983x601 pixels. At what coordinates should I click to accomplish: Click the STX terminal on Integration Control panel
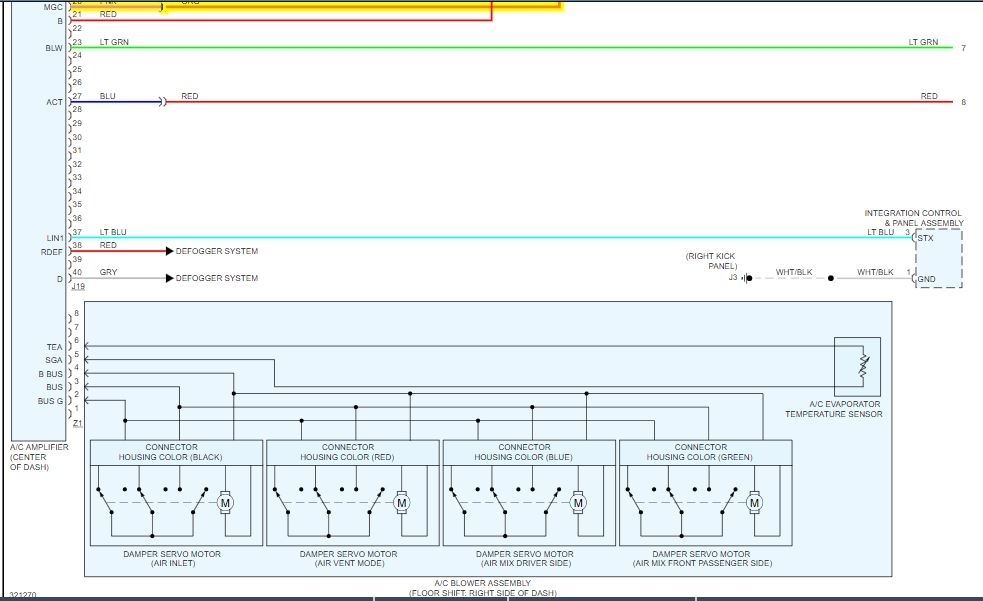(925, 238)
